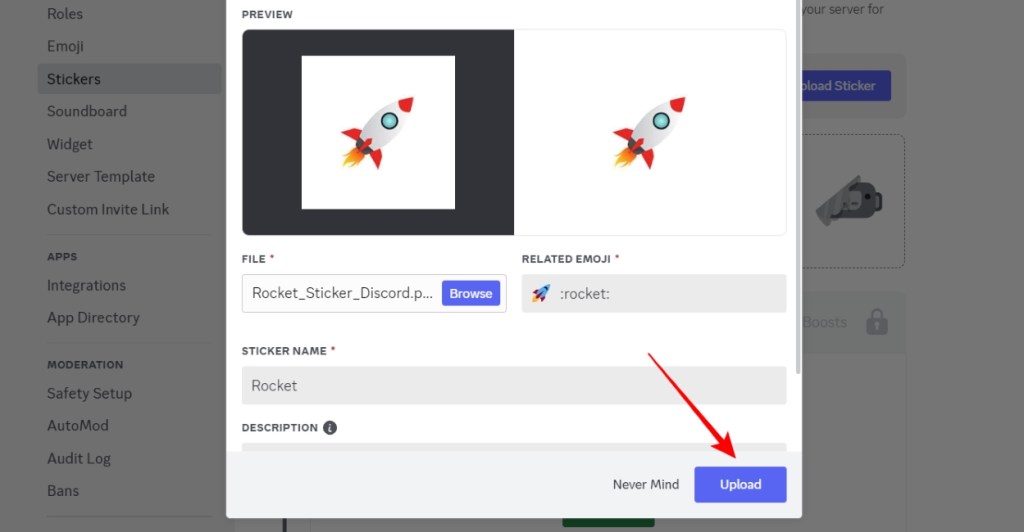Image resolution: width=1024 pixels, height=532 pixels.
Task: Click the dark theme rocket sticker preview
Action: pyautogui.click(x=378, y=133)
